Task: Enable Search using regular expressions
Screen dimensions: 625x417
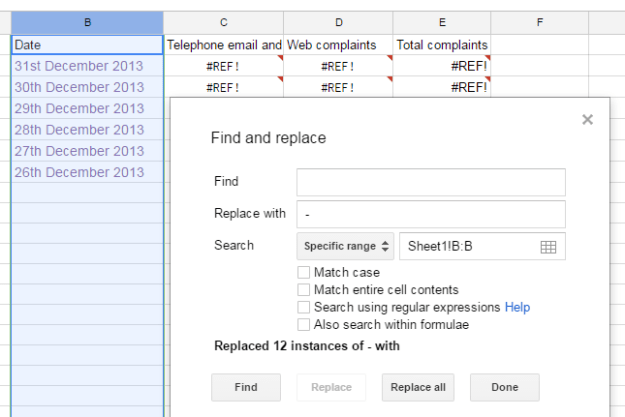Action: 304,307
